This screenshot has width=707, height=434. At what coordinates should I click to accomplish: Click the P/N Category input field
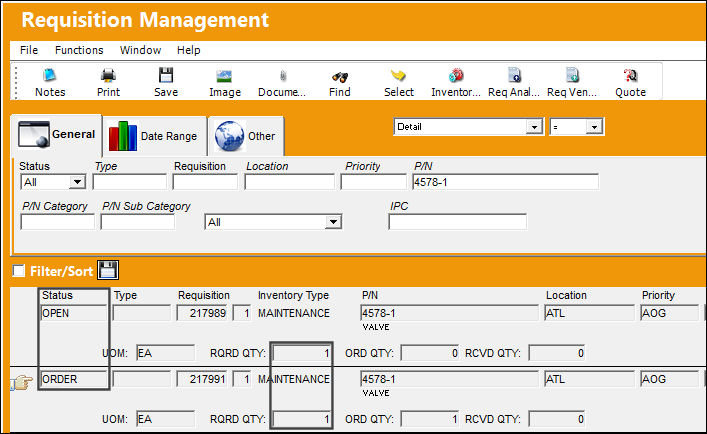click(x=57, y=222)
